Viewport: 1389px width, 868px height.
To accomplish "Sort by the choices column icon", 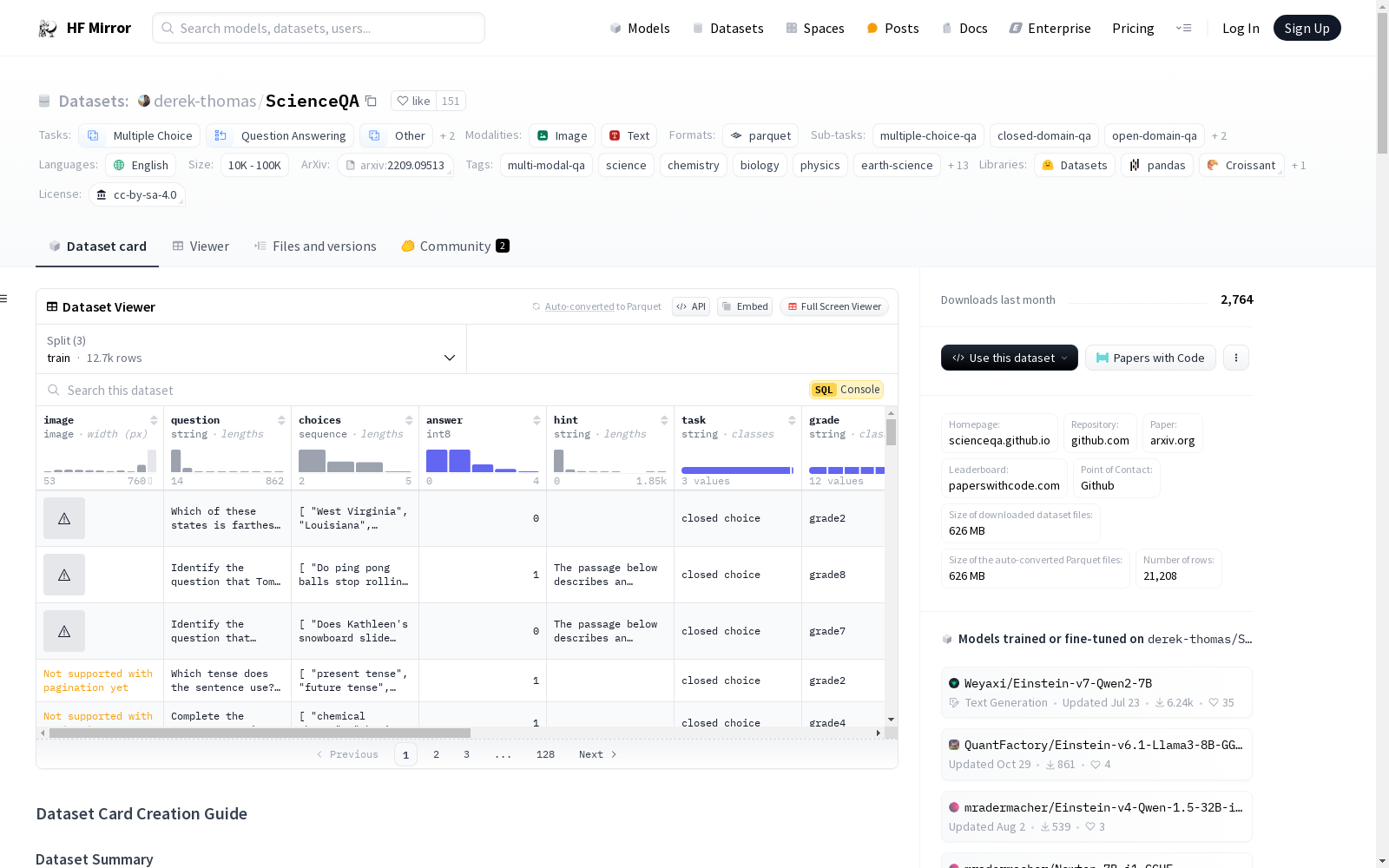I will pos(409,420).
